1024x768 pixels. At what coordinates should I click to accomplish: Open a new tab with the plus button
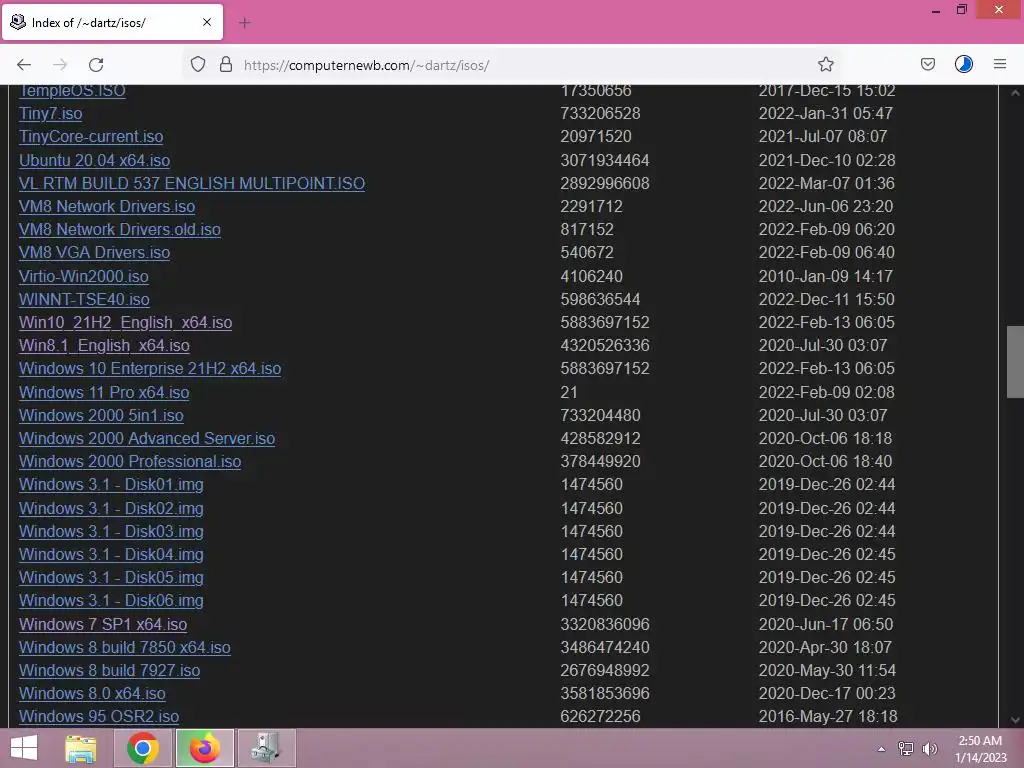(245, 23)
